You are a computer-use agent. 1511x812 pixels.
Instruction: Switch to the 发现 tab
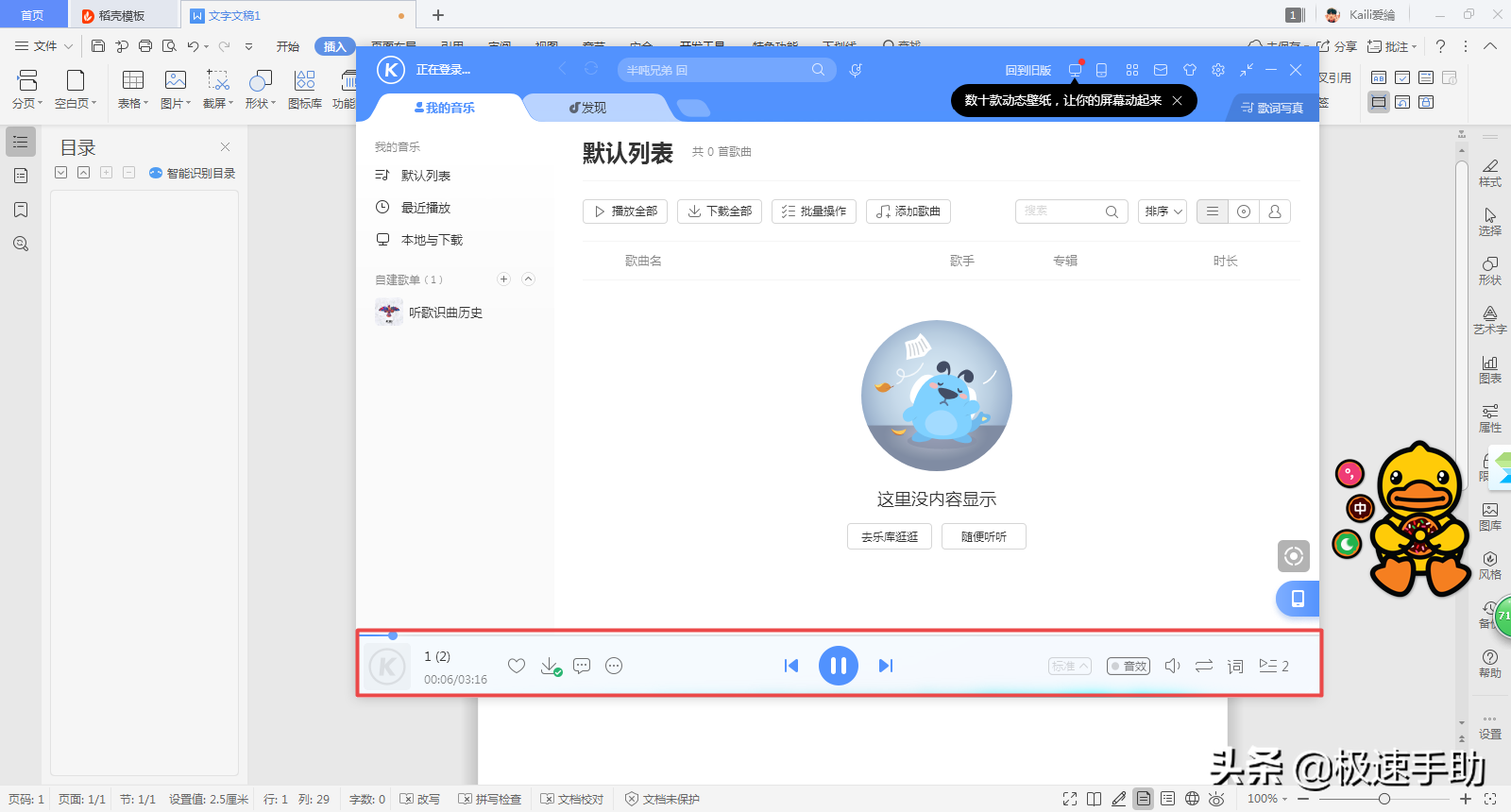click(587, 108)
